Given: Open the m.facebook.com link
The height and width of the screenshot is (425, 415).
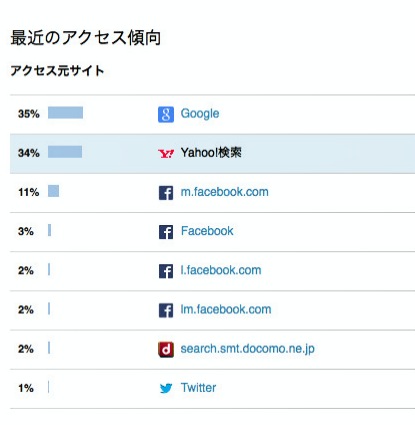Looking at the screenshot, I should (x=224, y=192).
